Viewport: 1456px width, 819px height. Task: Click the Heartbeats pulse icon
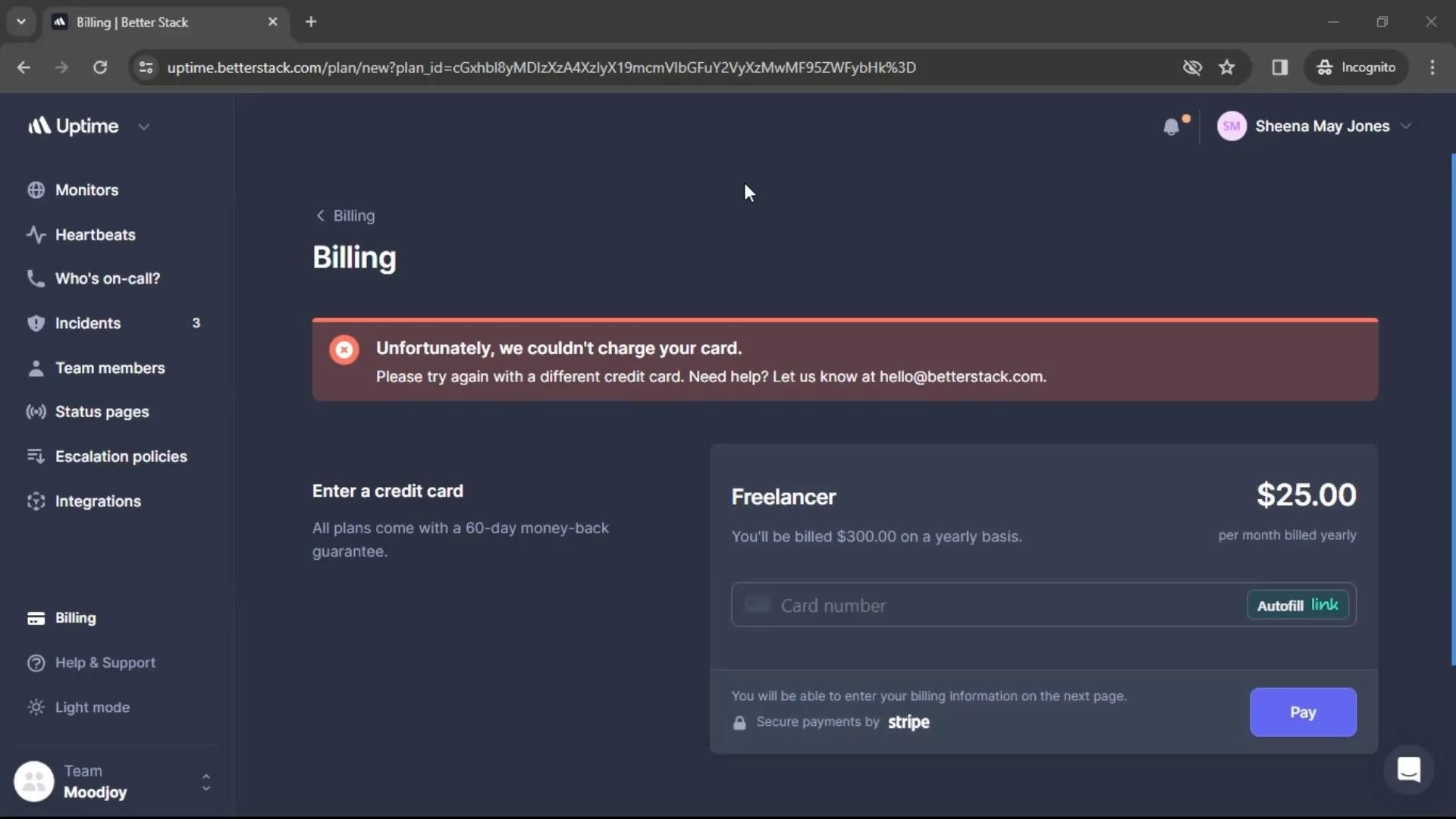[36, 235]
